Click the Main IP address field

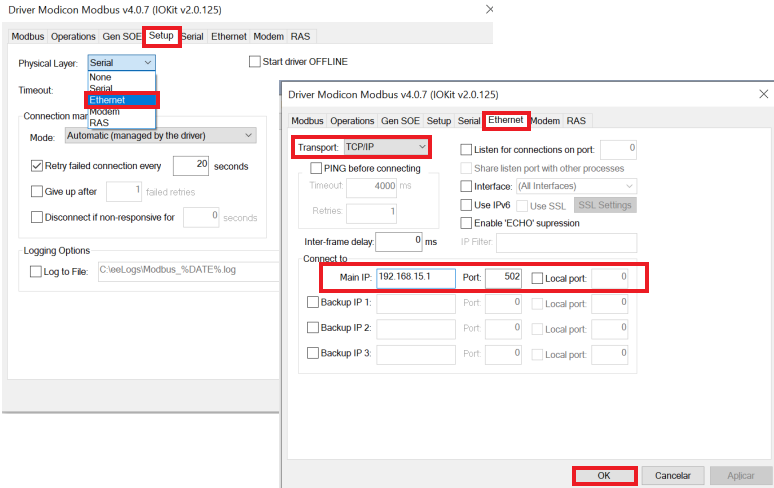click(x=415, y=277)
